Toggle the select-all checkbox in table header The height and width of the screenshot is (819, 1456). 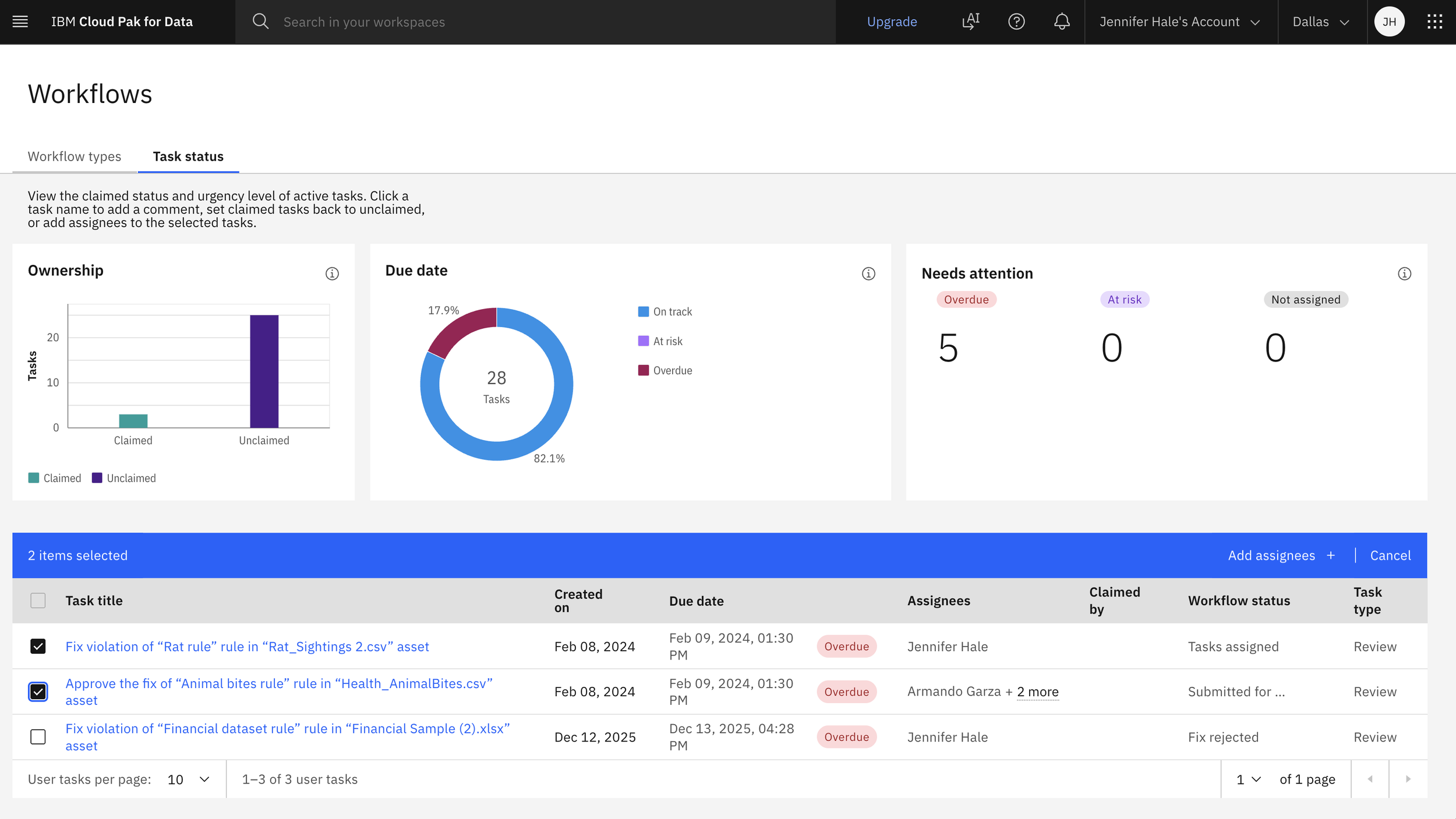pyautogui.click(x=38, y=600)
